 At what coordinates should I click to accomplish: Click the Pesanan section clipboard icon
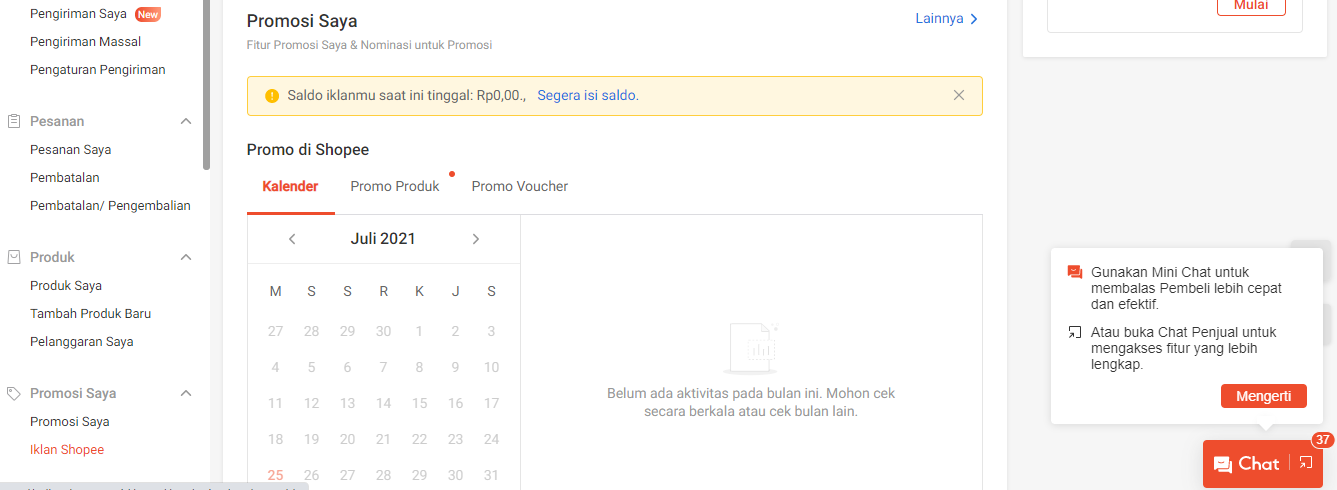click(14, 121)
